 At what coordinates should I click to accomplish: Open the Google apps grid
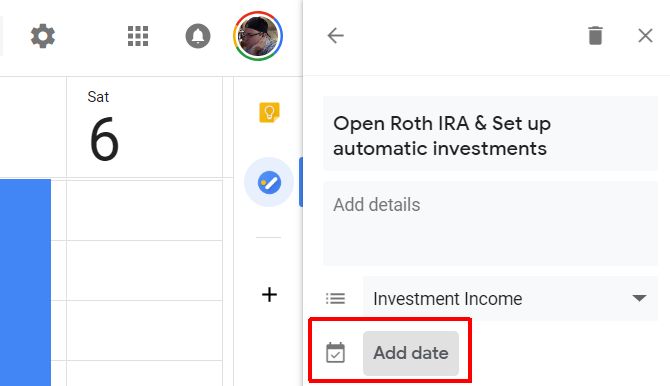138,36
